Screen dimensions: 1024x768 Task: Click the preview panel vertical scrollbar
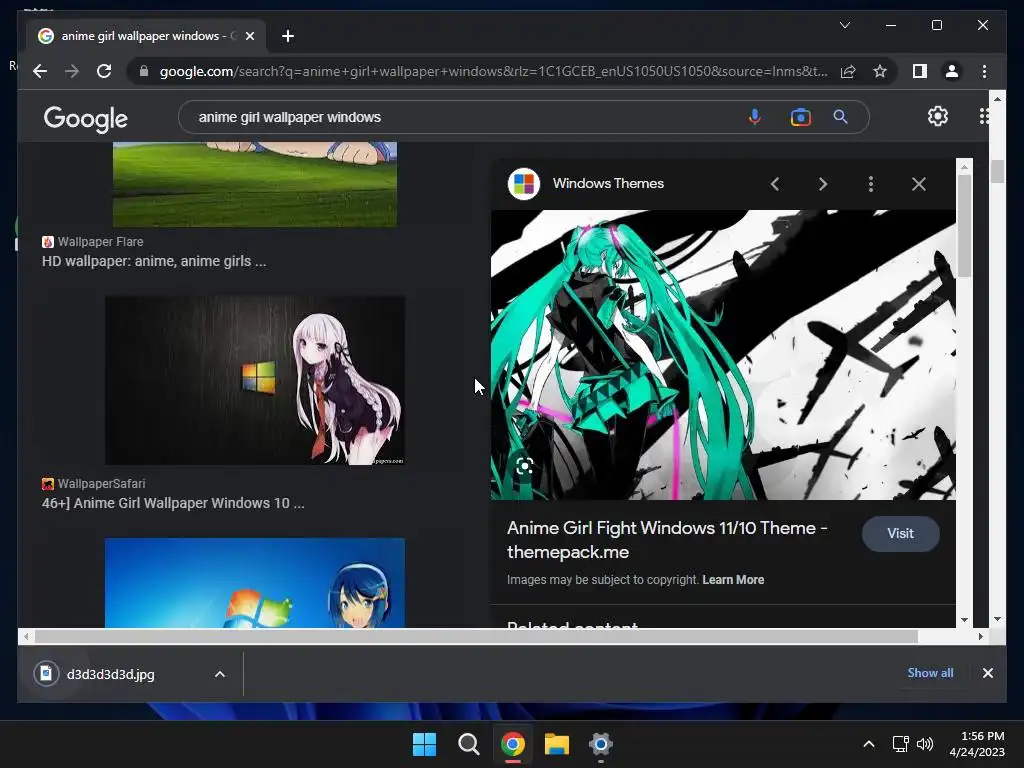point(965,225)
